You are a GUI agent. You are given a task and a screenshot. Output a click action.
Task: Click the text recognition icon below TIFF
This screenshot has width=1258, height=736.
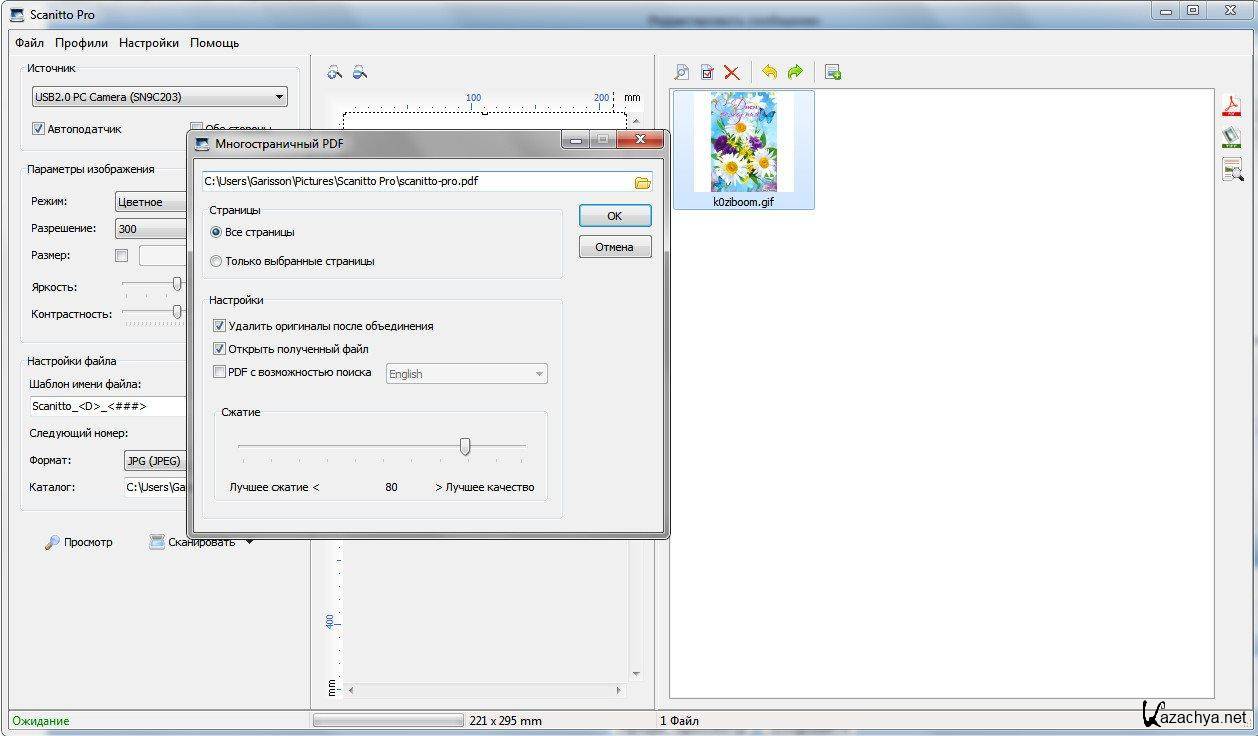click(x=1231, y=170)
